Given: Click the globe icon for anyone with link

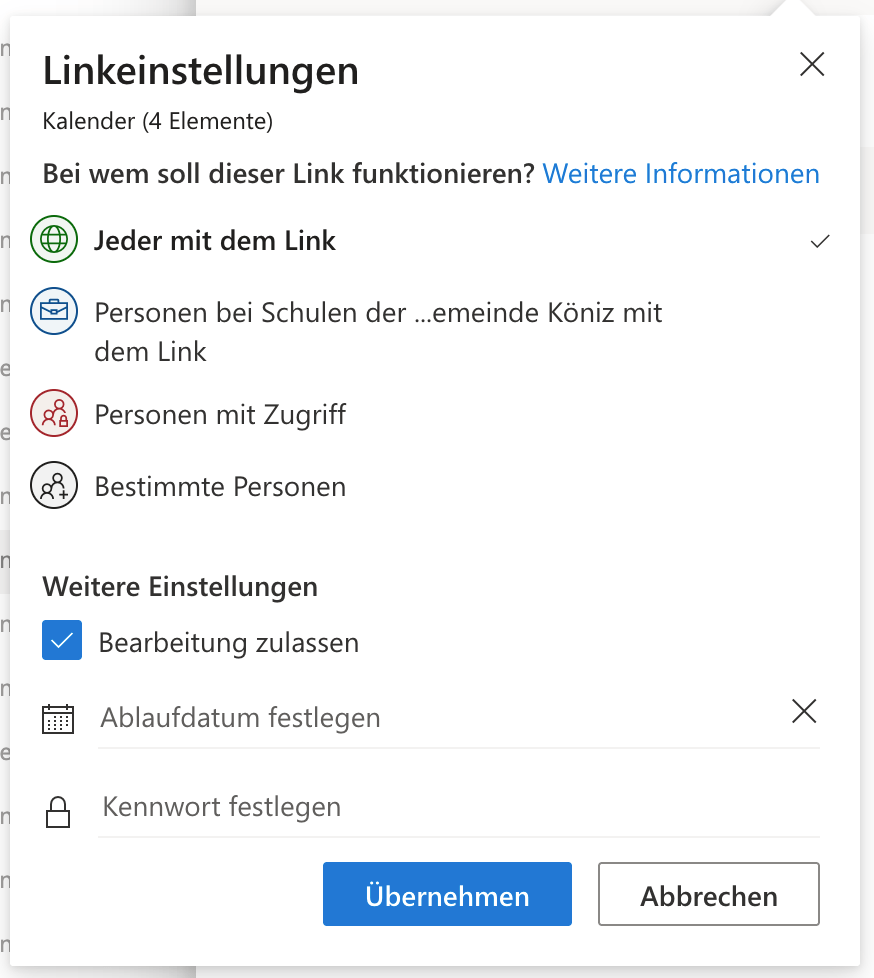Looking at the screenshot, I should click(x=54, y=241).
